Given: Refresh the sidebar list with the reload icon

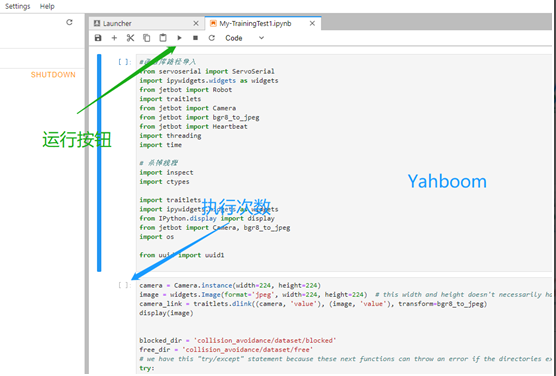Looking at the screenshot, I should [x=69, y=22].
